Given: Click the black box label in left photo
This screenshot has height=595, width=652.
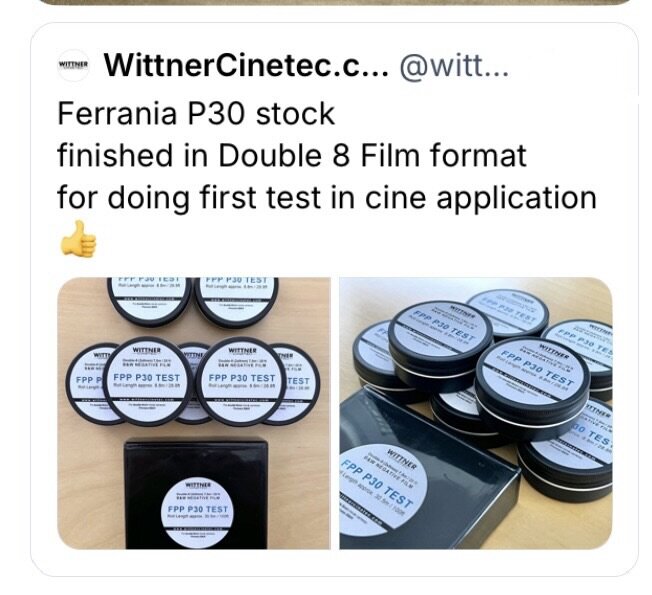Looking at the screenshot, I should pyautogui.click(x=197, y=513).
